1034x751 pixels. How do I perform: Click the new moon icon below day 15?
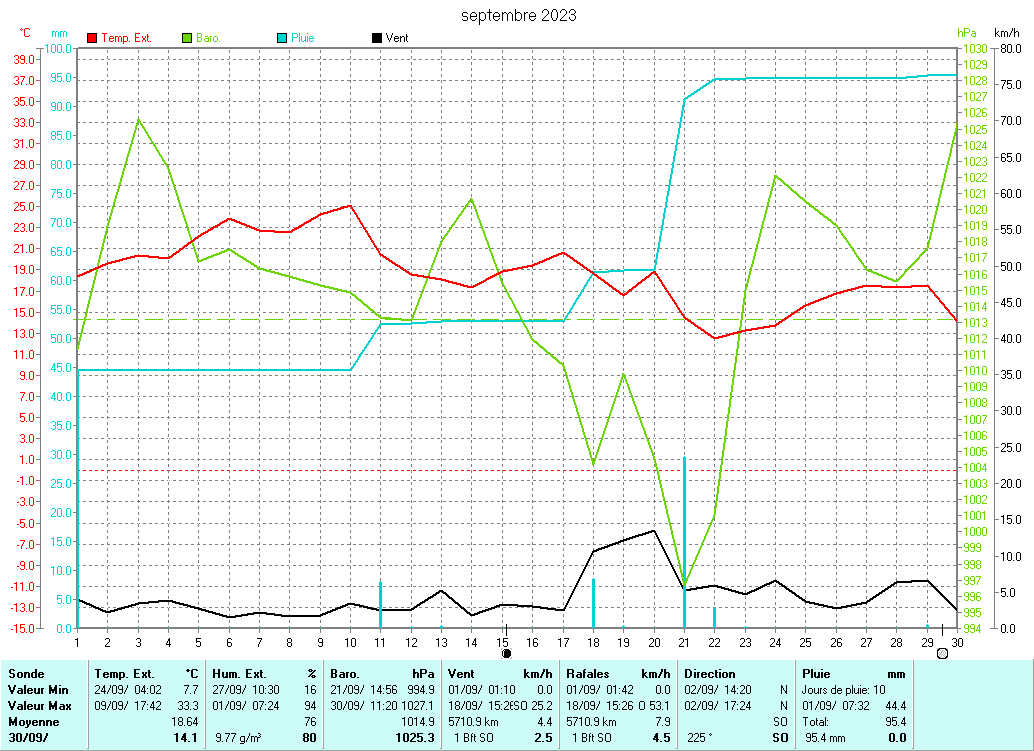tap(506, 653)
